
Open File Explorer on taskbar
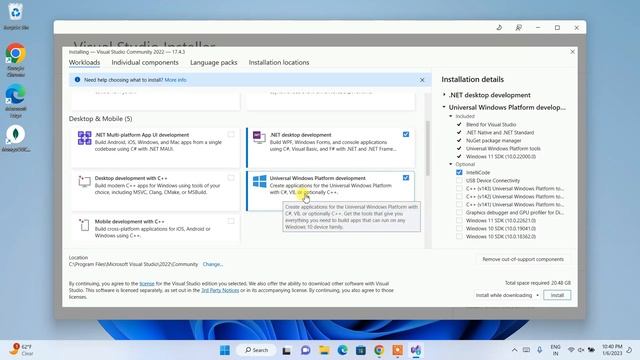coord(324,350)
